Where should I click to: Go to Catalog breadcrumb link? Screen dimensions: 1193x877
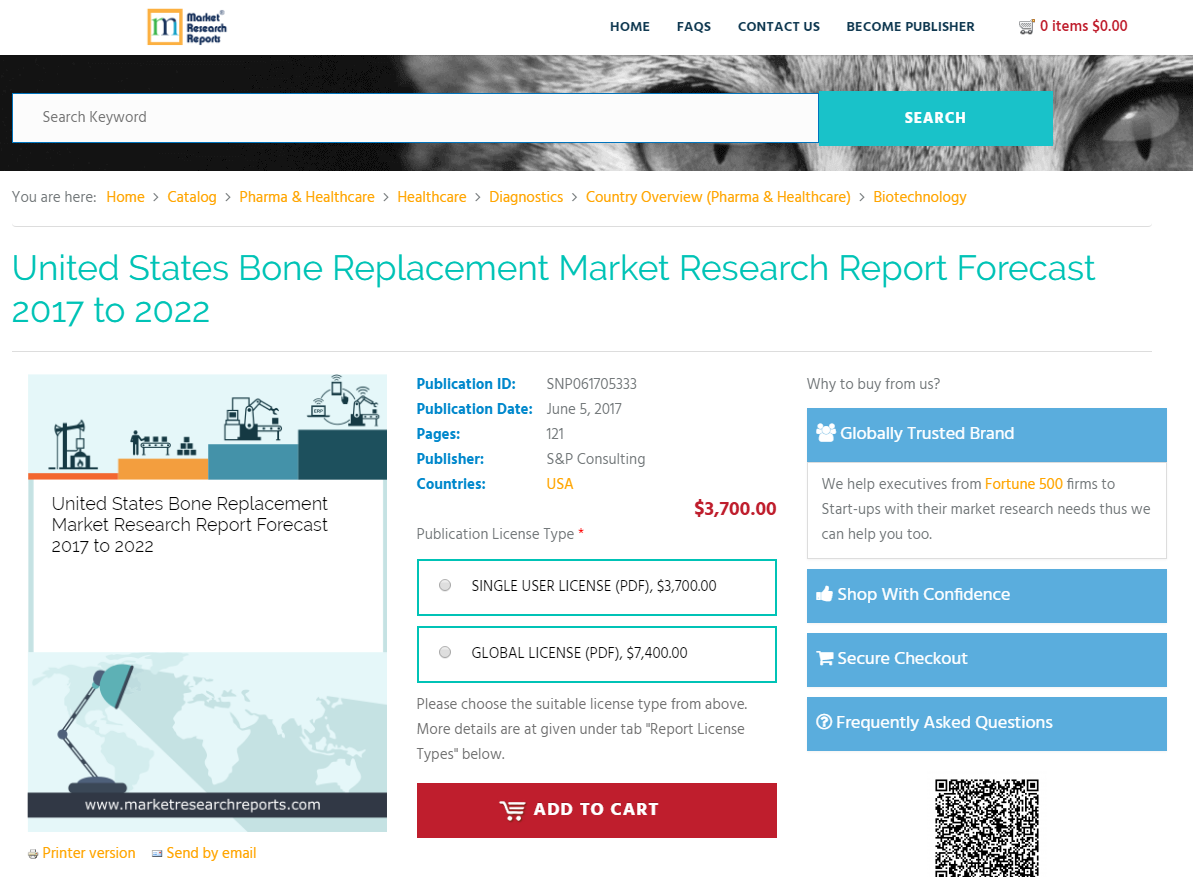point(192,197)
